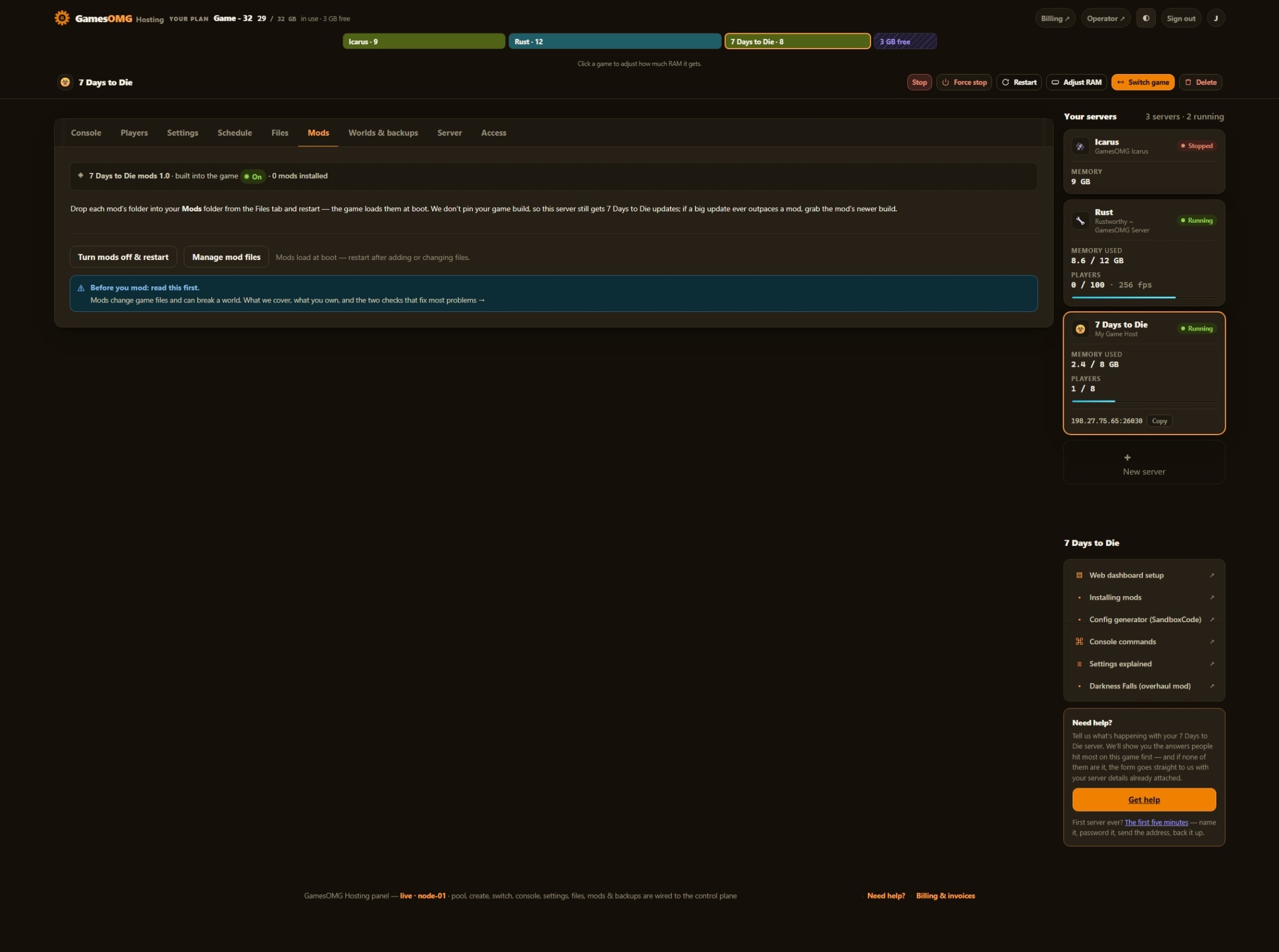Open Billing link in header
1279x952 pixels.
click(1055, 19)
